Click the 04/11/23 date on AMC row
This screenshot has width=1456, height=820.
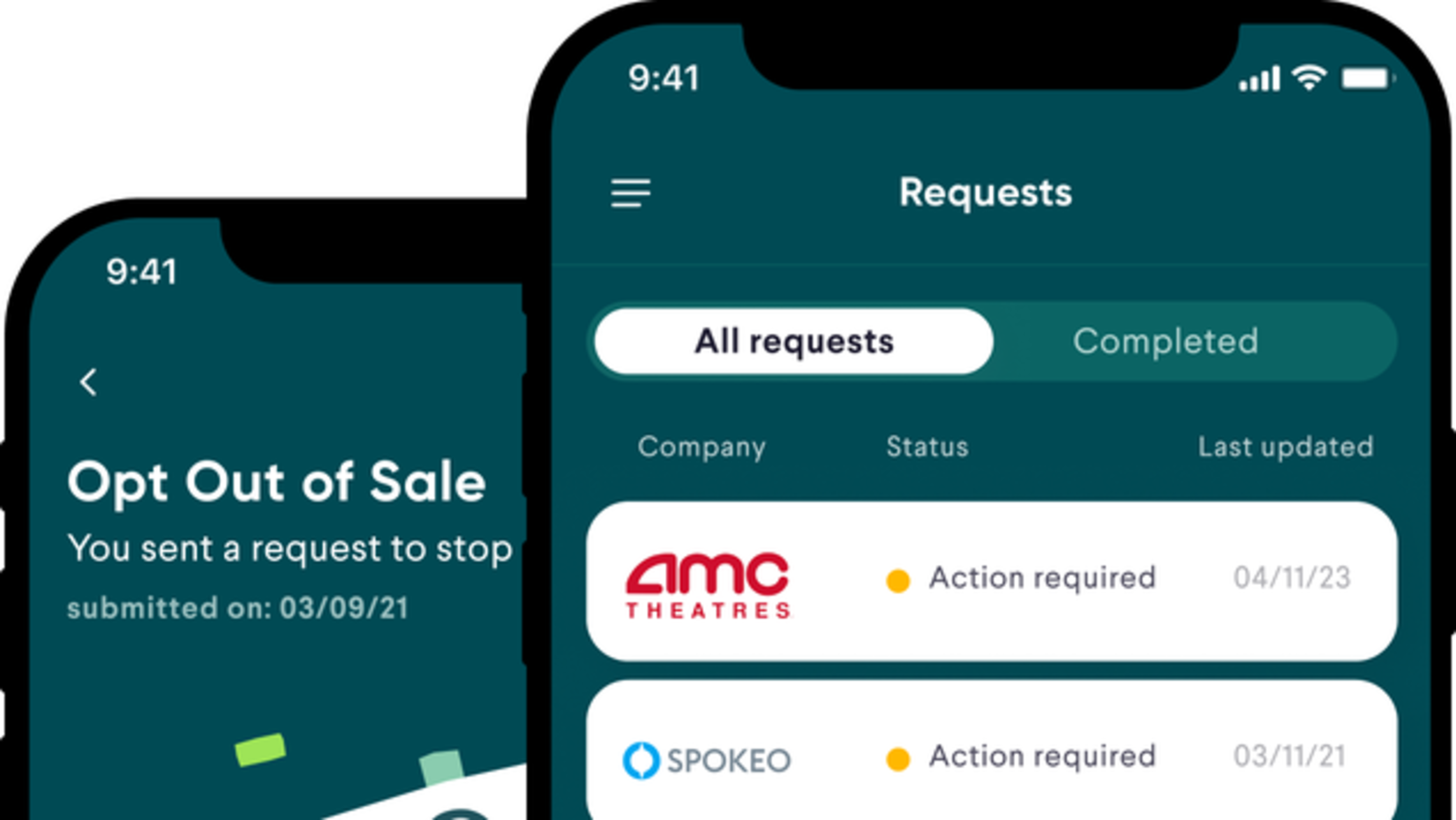pos(1292,579)
